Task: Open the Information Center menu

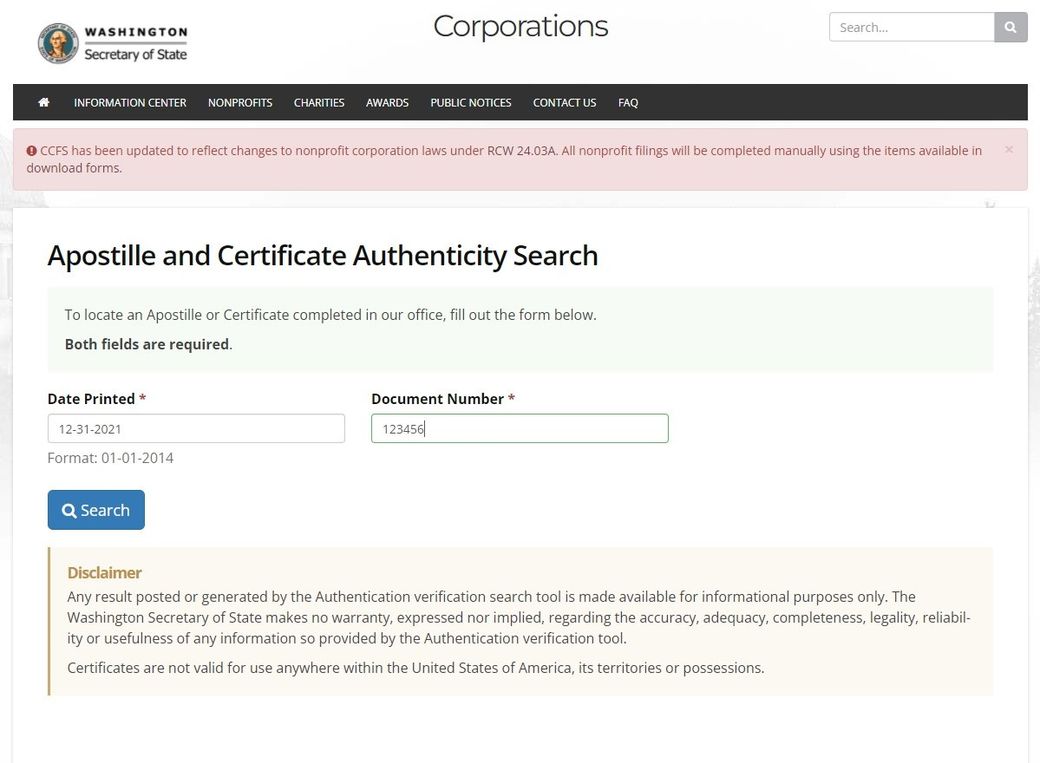Action: [x=130, y=102]
